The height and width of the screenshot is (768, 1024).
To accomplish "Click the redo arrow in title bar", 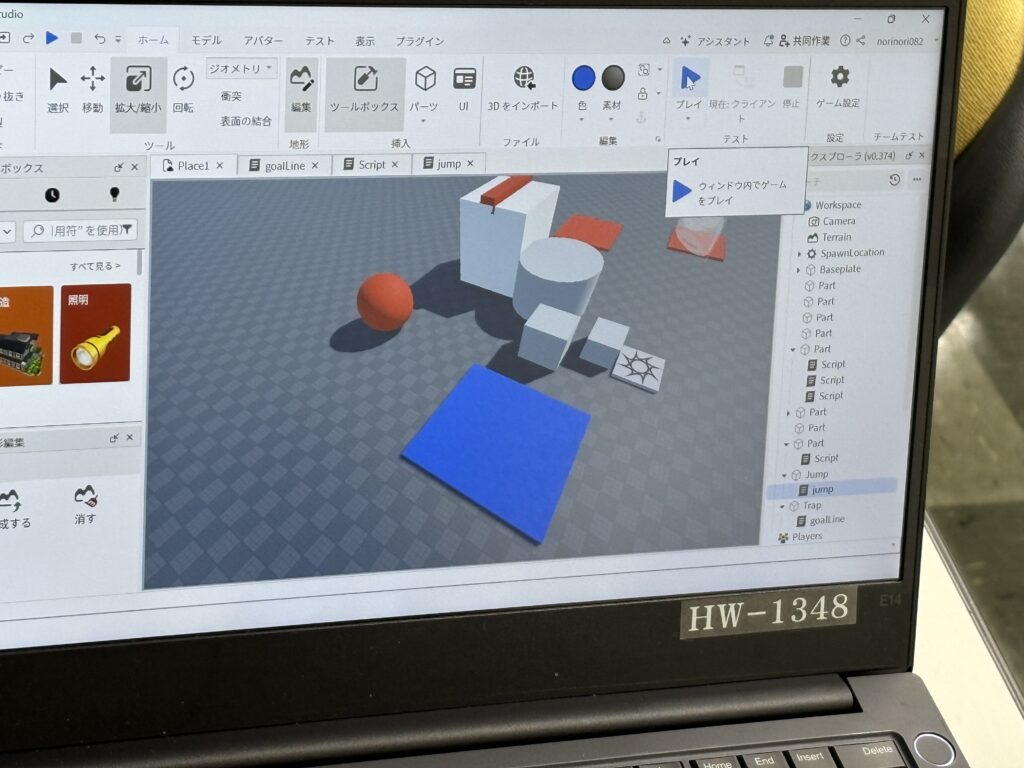I will (28, 39).
